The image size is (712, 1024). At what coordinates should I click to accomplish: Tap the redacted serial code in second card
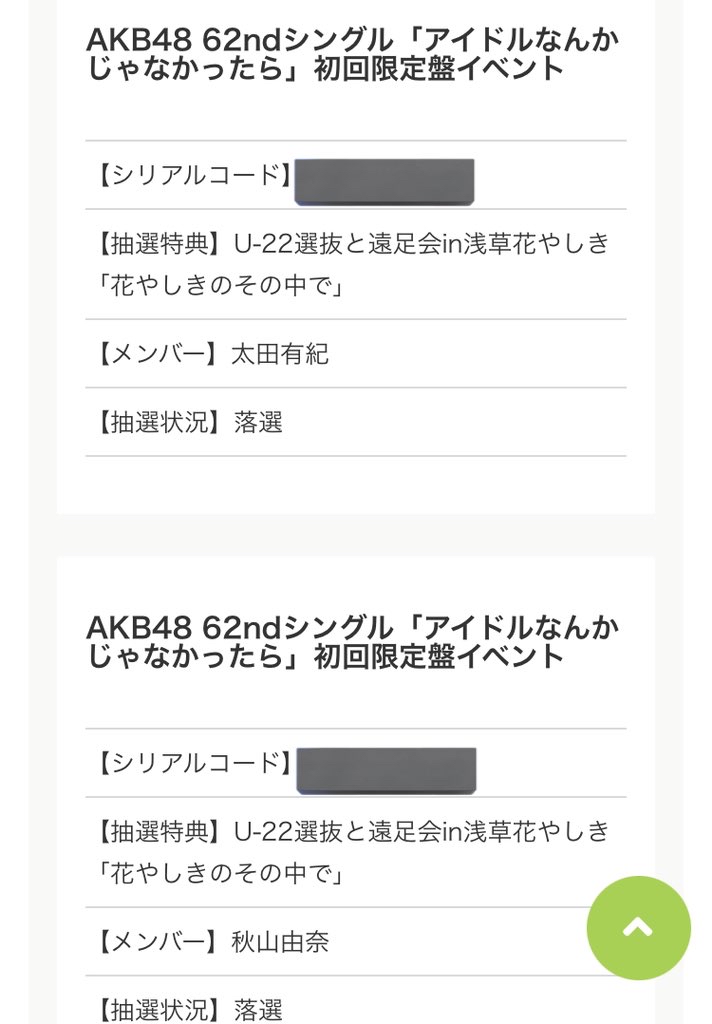pyautogui.click(x=386, y=771)
